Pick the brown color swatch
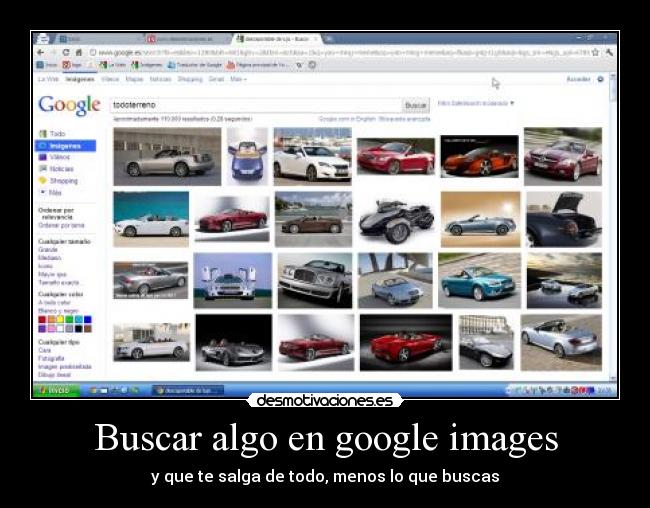Image resolution: width=650 pixels, height=508 pixels. coord(87,328)
